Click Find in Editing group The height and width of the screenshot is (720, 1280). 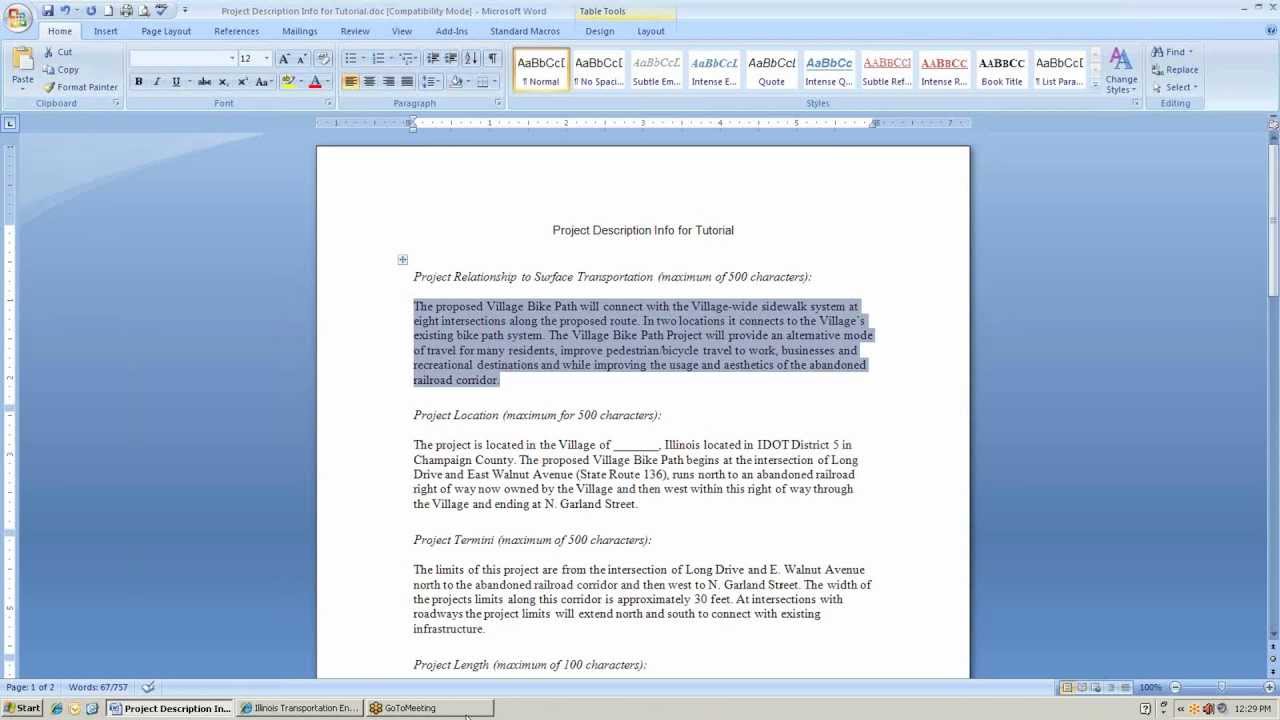1172,52
